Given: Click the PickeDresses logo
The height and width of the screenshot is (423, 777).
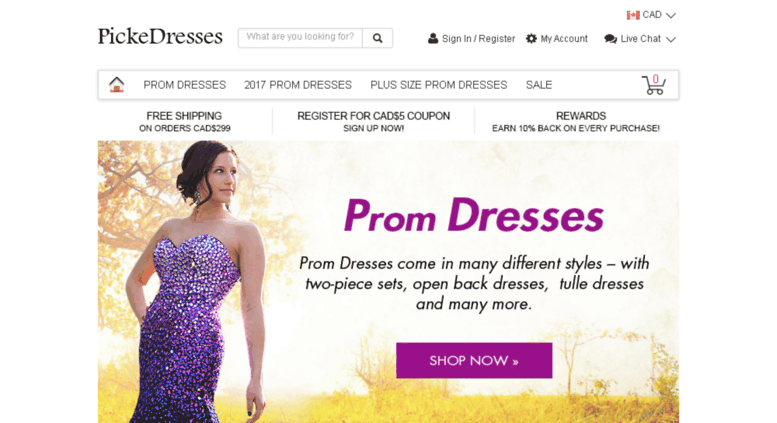Looking at the screenshot, I should coord(160,37).
